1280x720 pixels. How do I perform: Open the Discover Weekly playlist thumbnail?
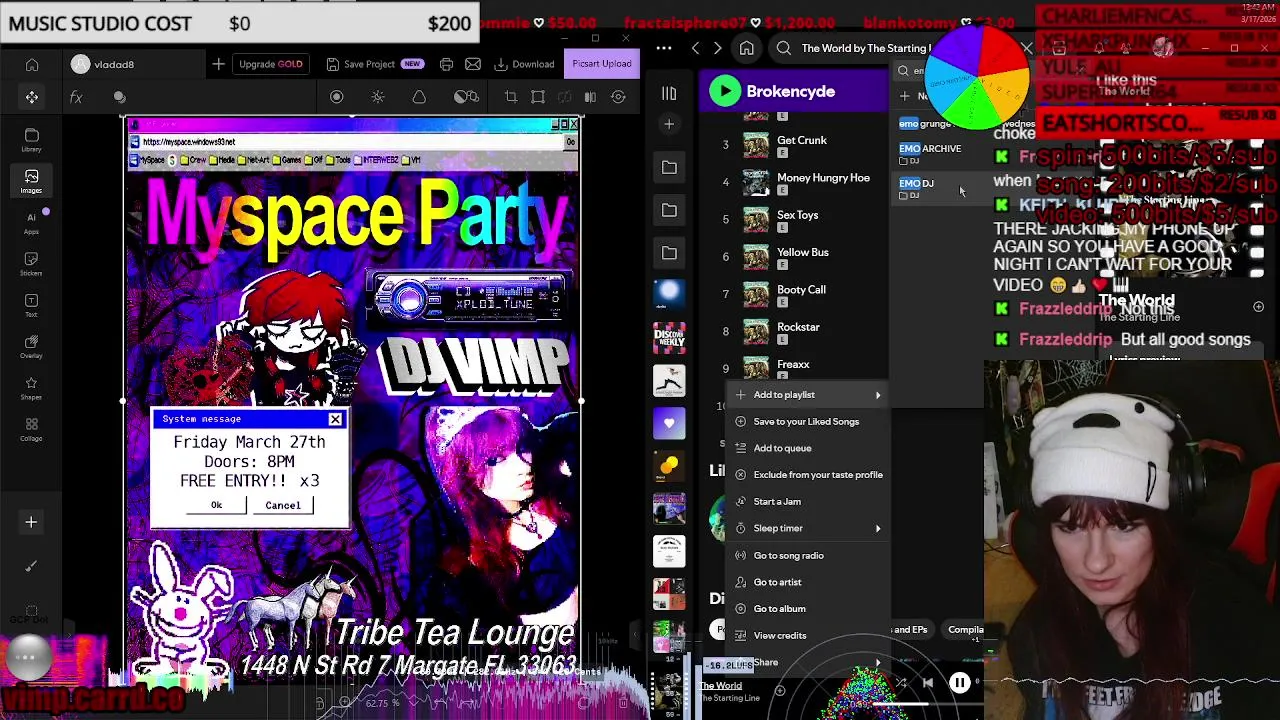pos(669,338)
